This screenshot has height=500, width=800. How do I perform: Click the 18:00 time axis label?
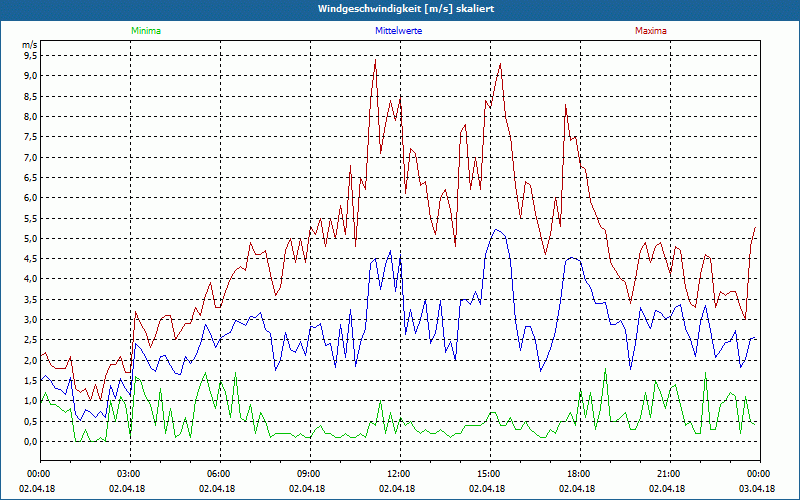(580, 474)
